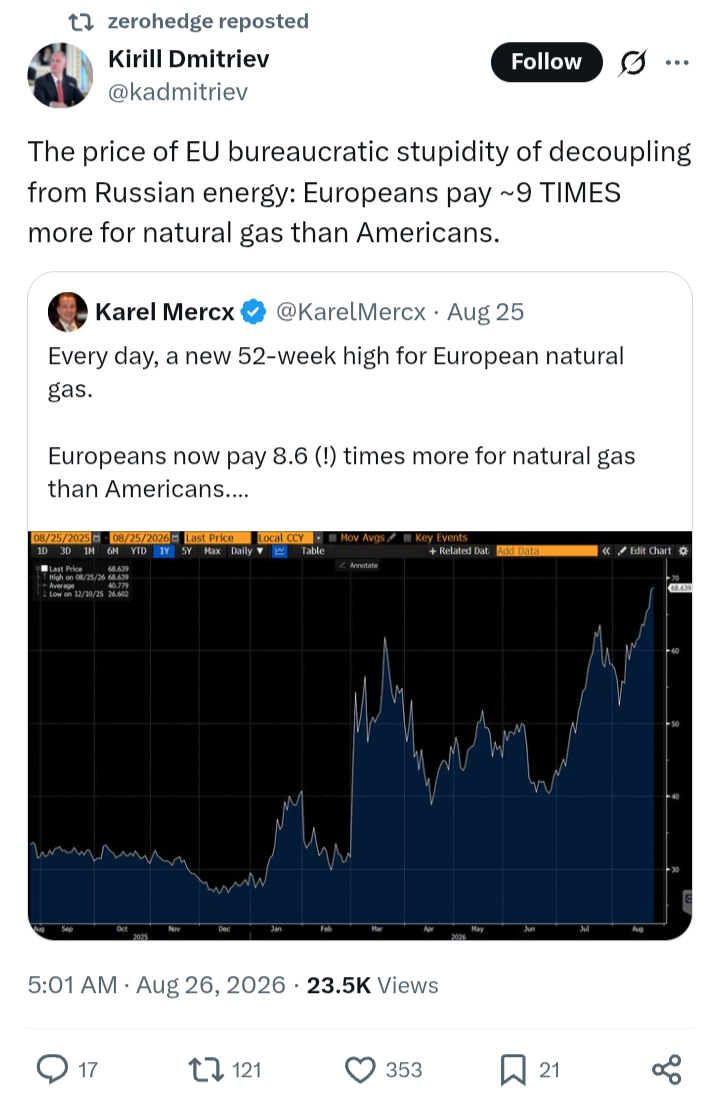The width and height of the screenshot is (720, 1100).
Task: Open the Grok explain icon
Action: click(632, 63)
